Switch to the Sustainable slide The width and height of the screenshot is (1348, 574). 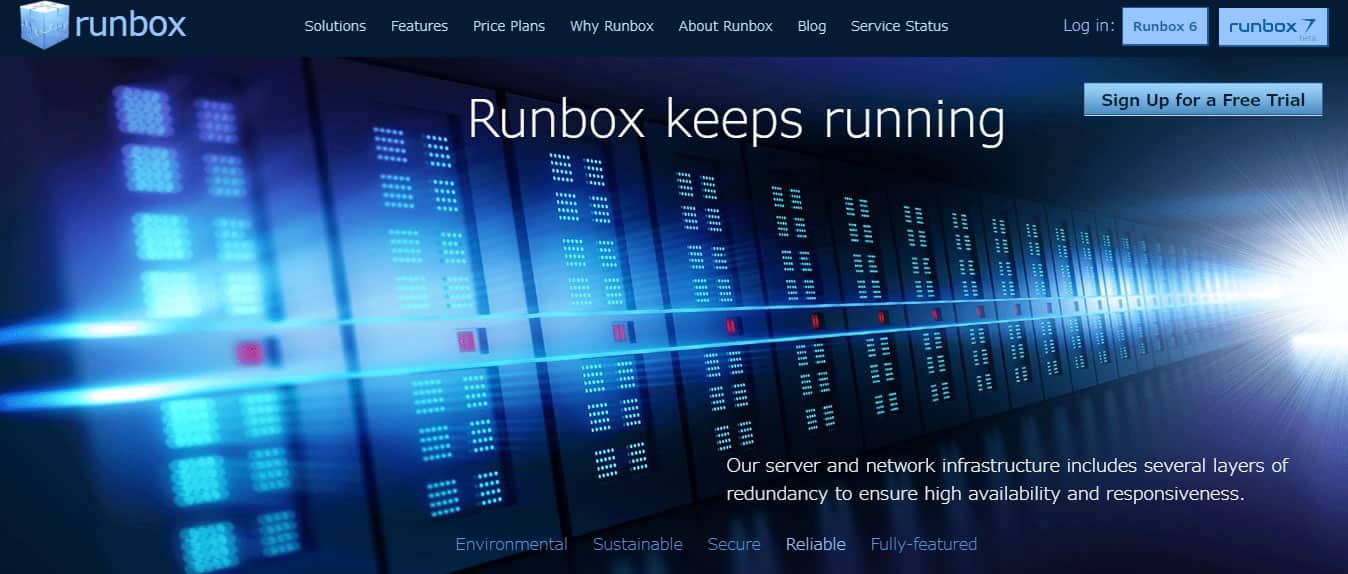tap(638, 544)
